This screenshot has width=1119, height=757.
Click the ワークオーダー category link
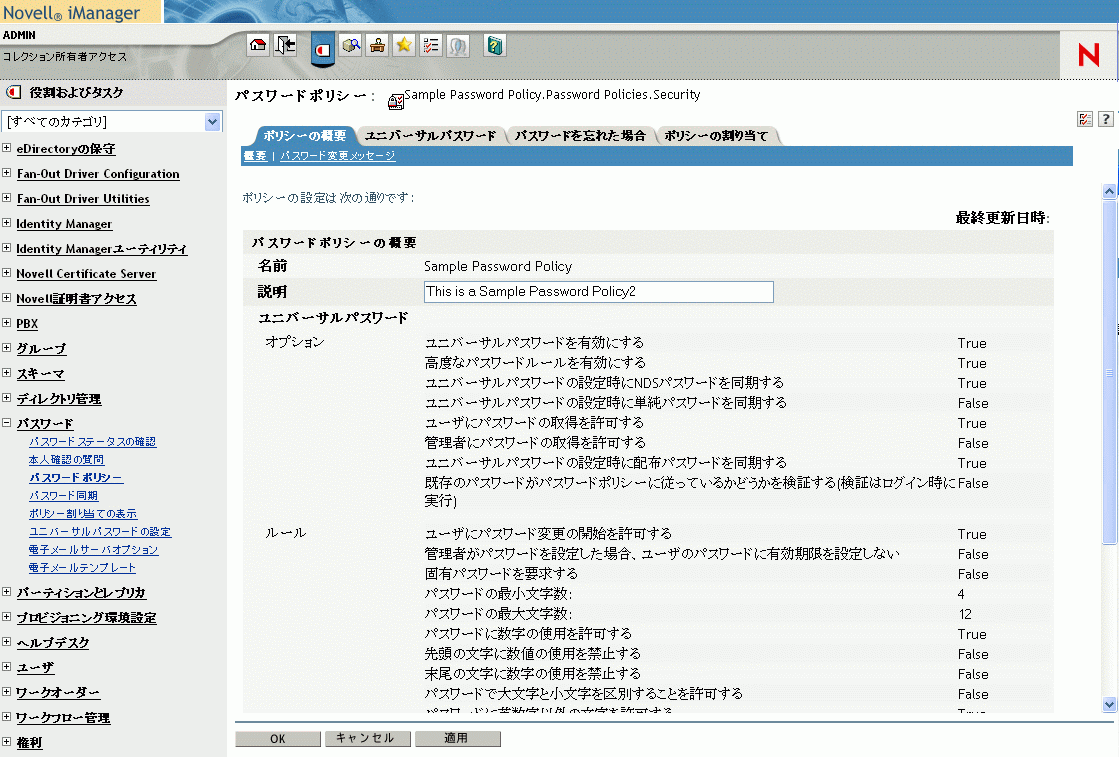58,693
